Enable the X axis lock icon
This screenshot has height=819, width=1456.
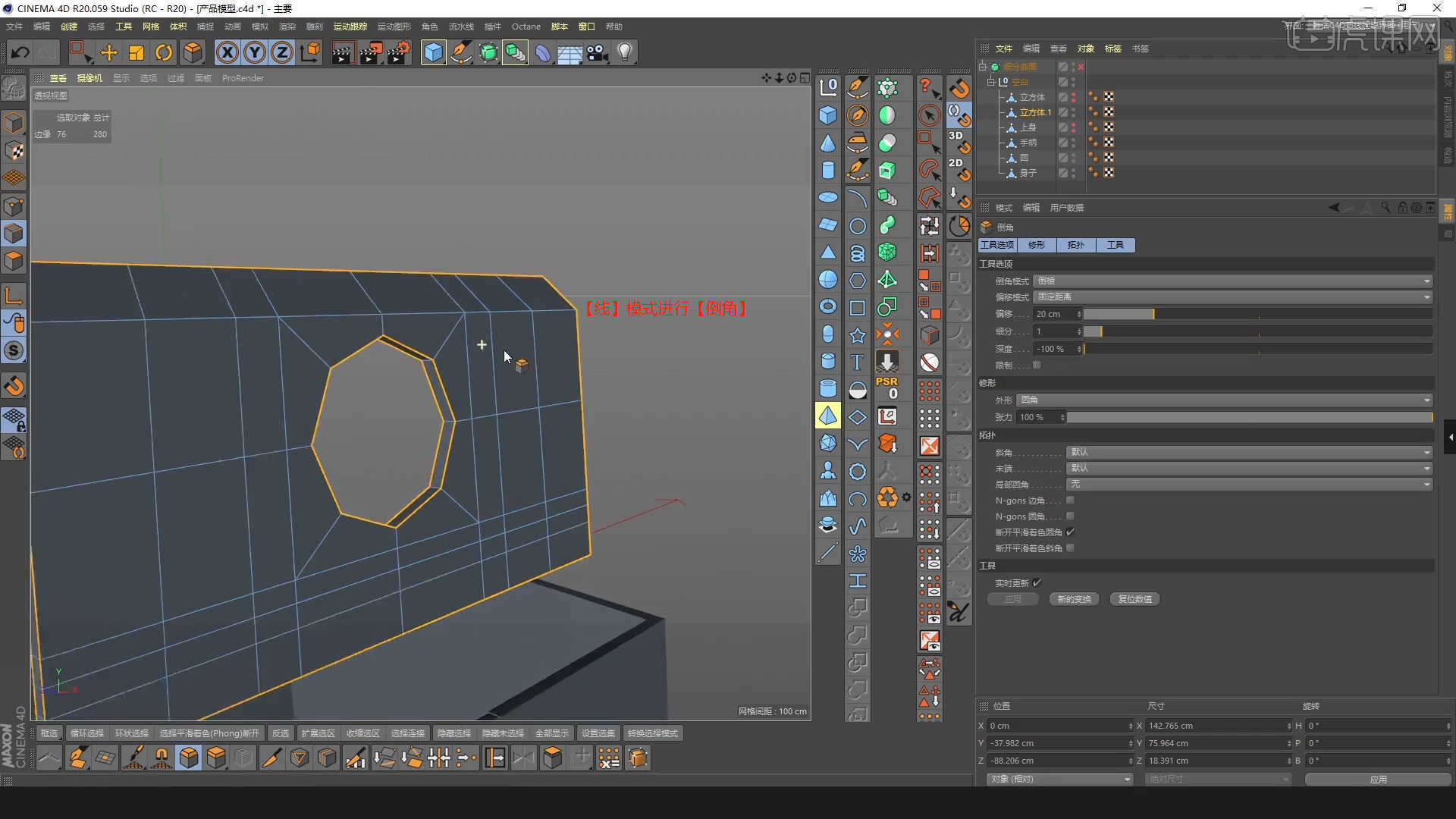[x=227, y=52]
